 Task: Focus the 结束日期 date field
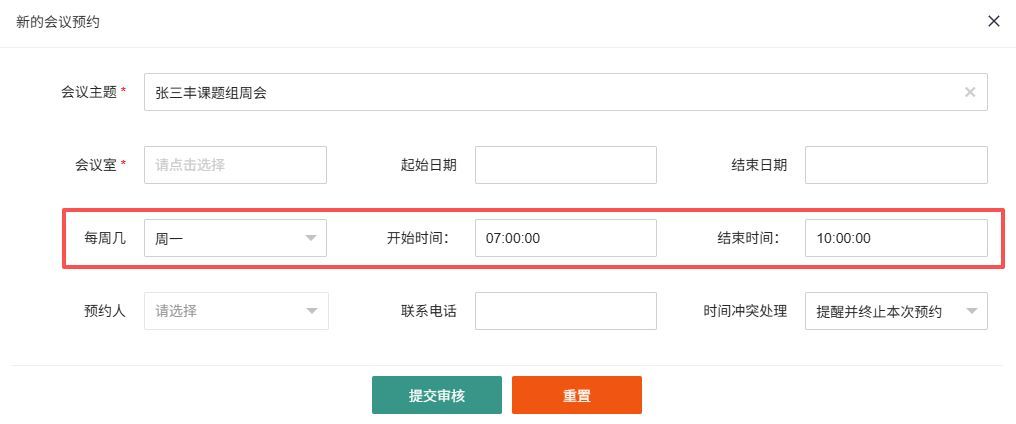[895, 165]
